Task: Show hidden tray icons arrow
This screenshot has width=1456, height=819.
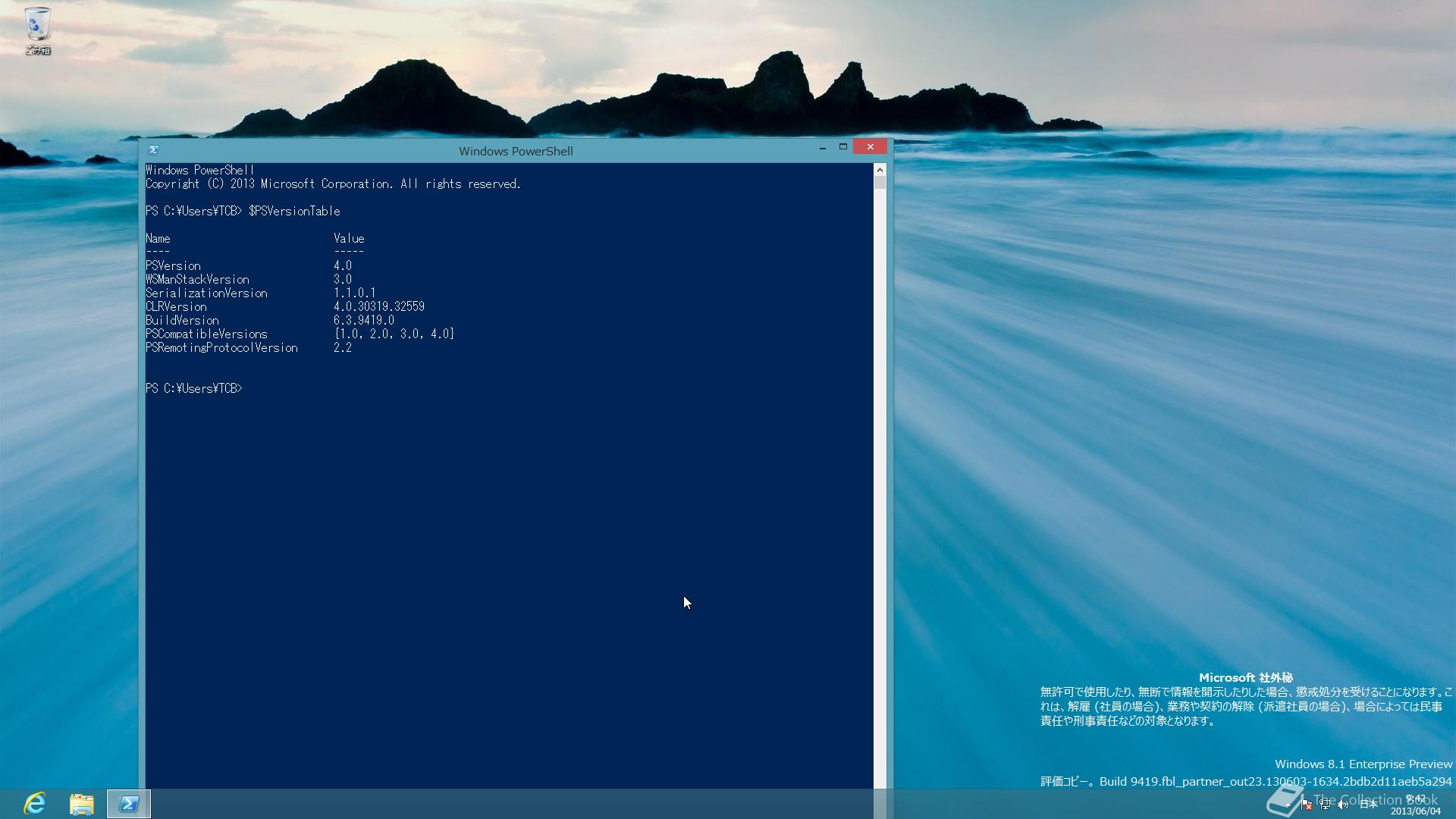Action: click(x=1288, y=805)
